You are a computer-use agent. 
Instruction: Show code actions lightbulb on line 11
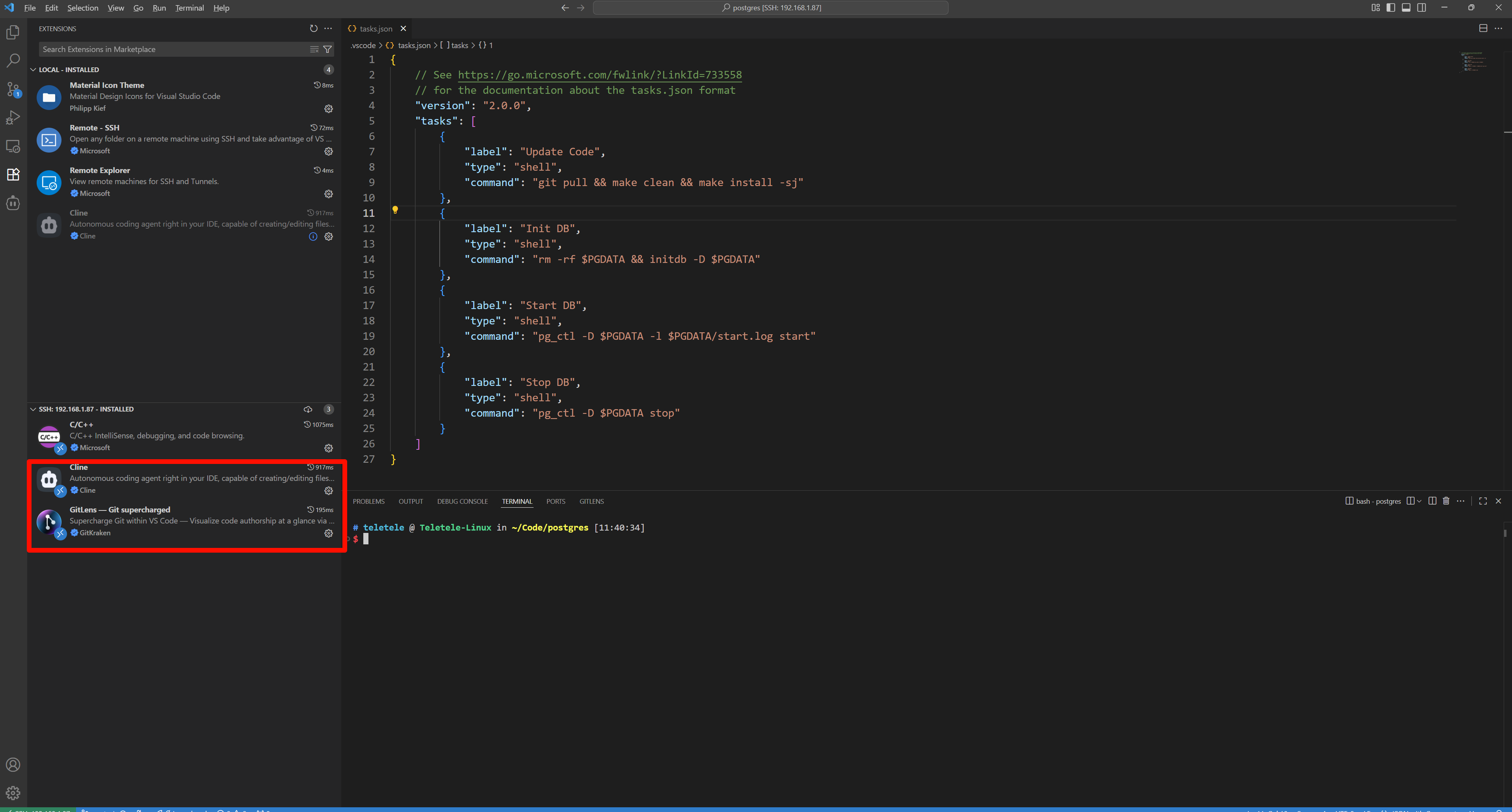(395, 210)
